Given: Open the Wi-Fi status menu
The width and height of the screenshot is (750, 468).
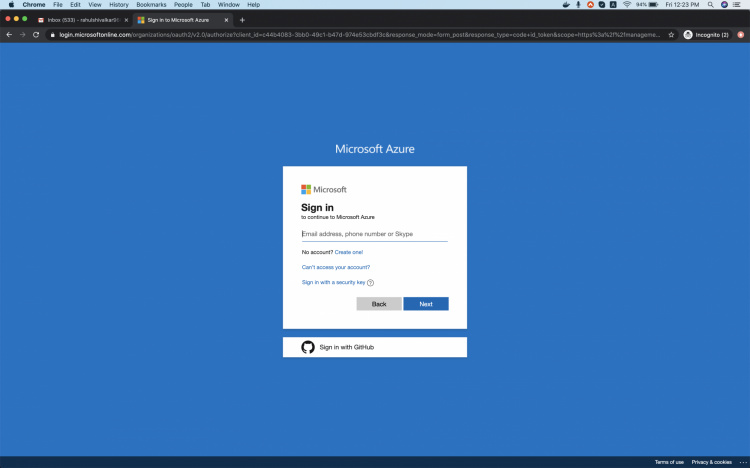Looking at the screenshot, I should 626,5.
